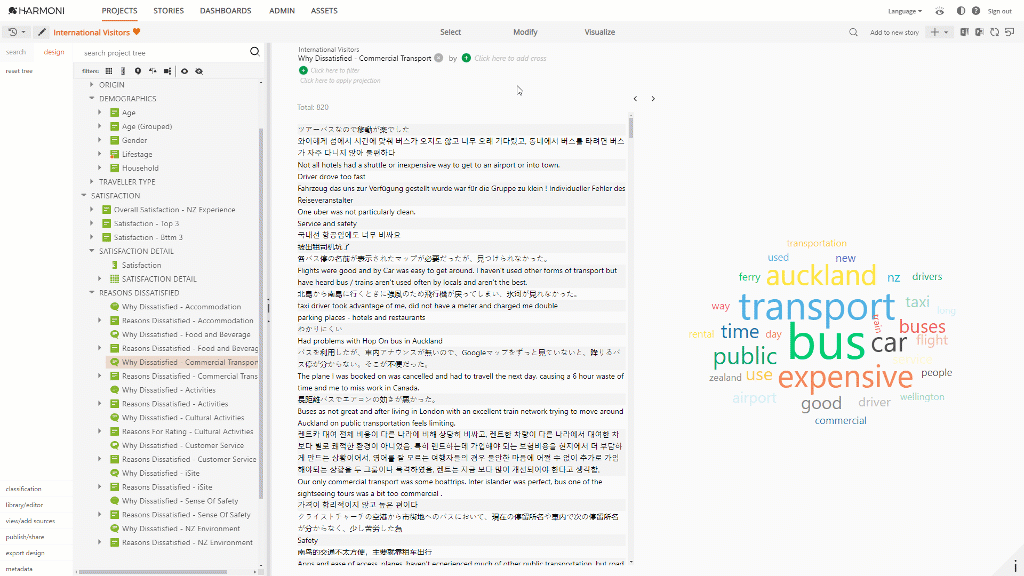Image resolution: width=1024 pixels, height=576 pixels.
Task: Click the project tree search magnifier
Action: [x=255, y=52]
